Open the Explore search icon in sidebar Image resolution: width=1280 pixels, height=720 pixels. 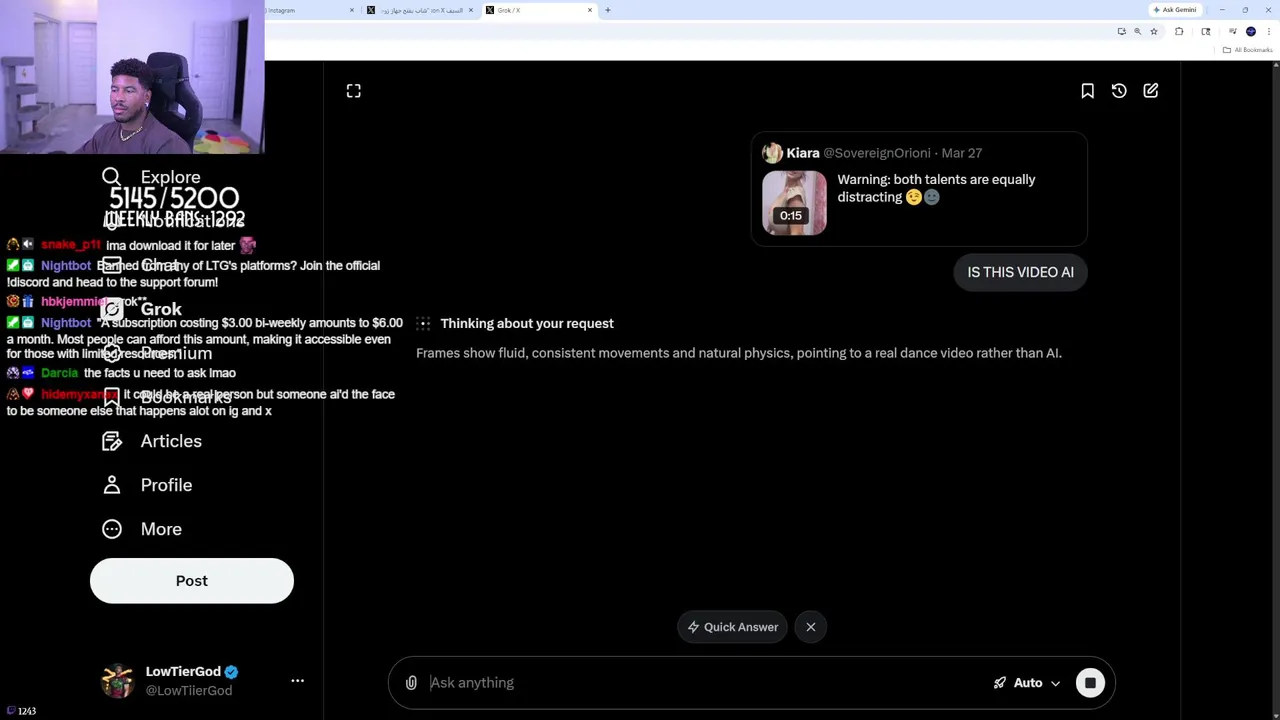coord(111,177)
